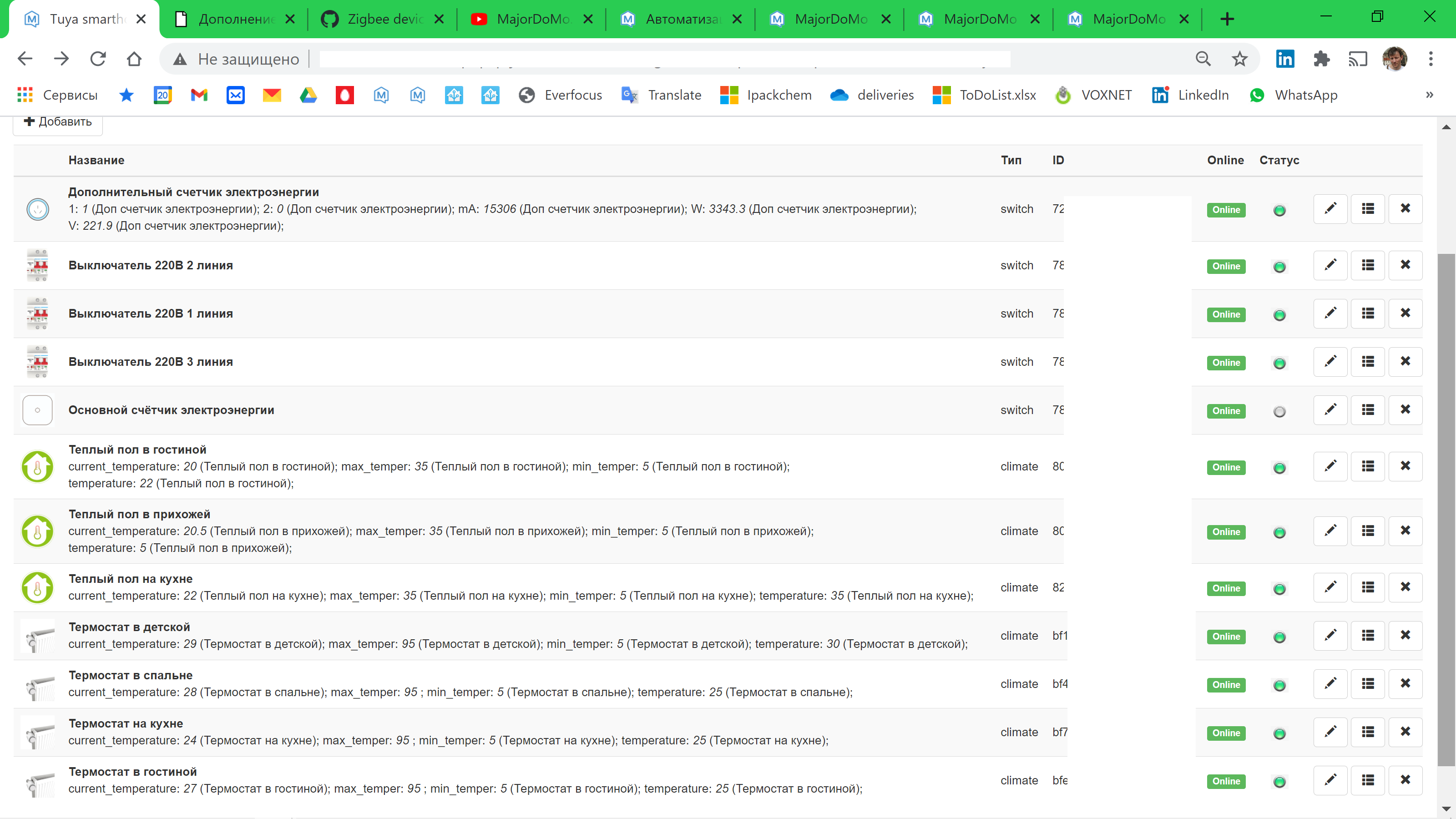Click the Добавить button
Viewport: 1456px width, 819px height.
57,121
